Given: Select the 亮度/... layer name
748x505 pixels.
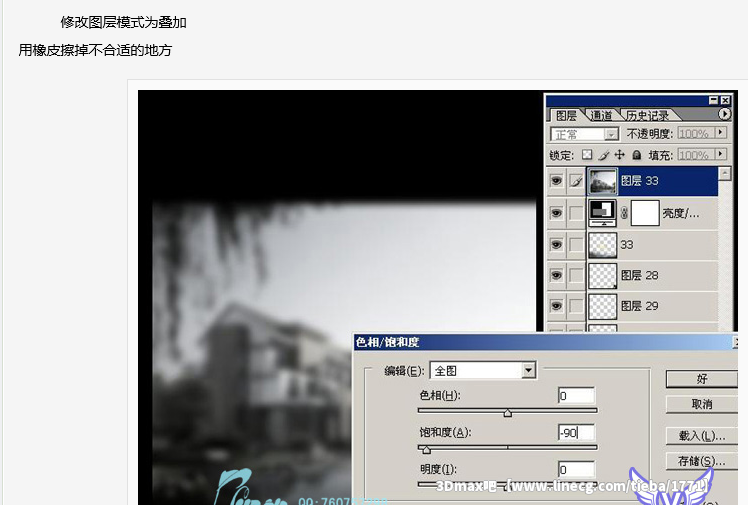Looking at the screenshot, I should 680,213.
